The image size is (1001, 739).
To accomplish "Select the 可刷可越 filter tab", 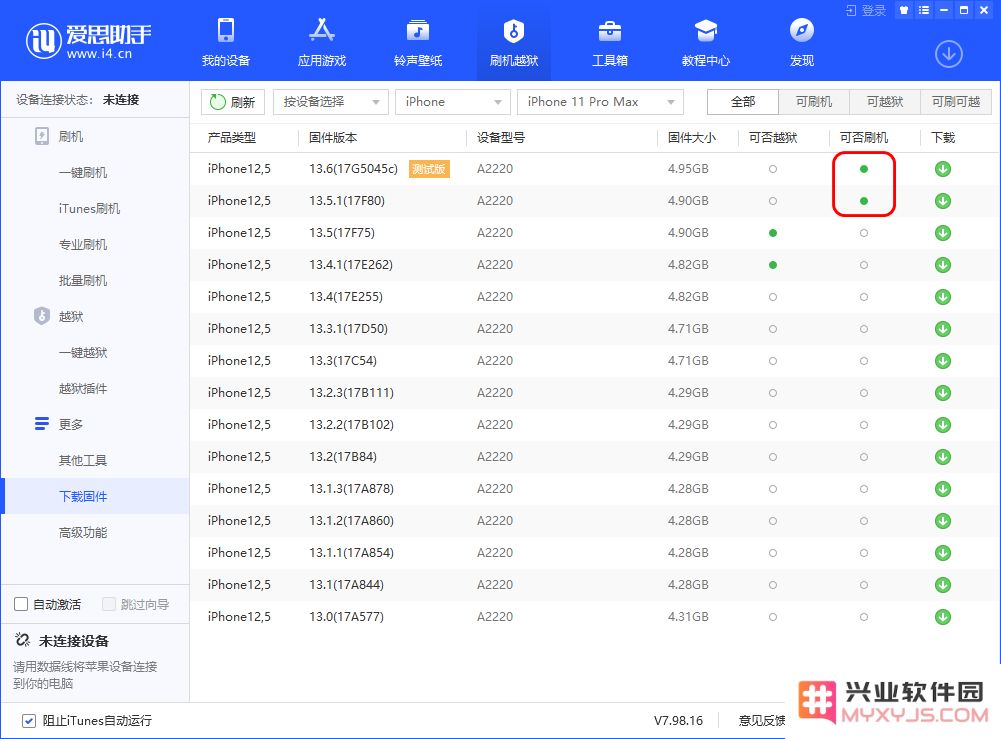I will (956, 102).
